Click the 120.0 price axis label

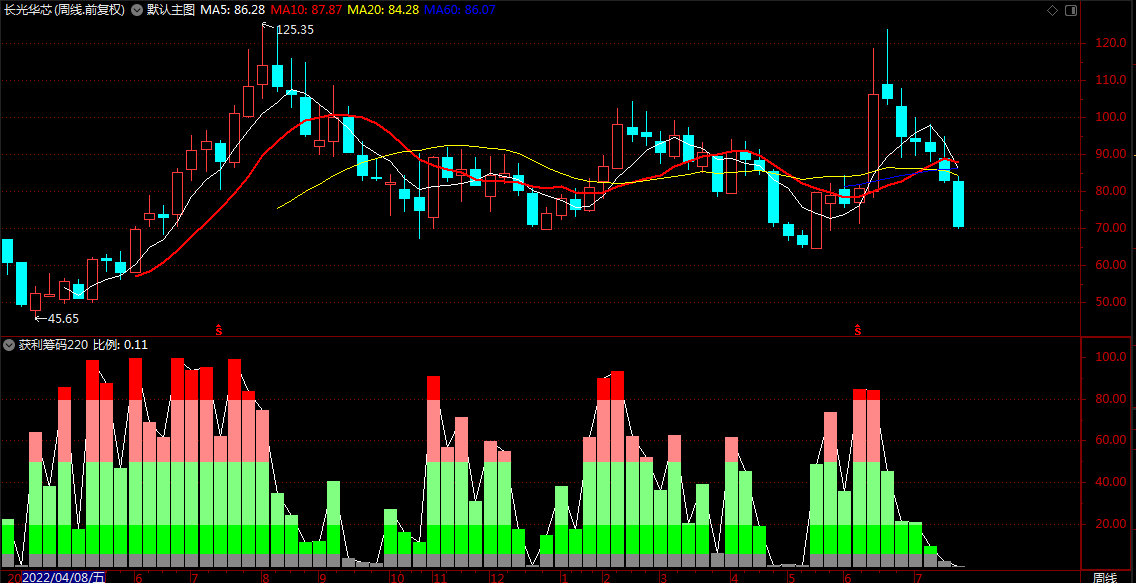tap(1111, 43)
